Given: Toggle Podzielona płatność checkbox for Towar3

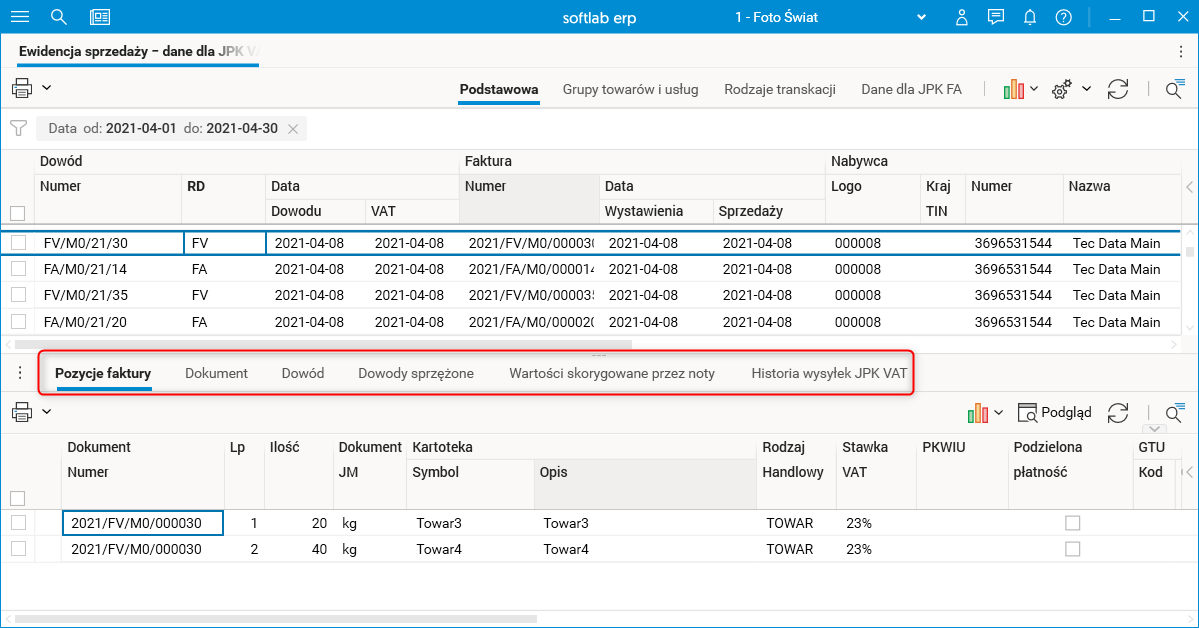Looking at the screenshot, I should pyautogui.click(x=1073, y=523).
